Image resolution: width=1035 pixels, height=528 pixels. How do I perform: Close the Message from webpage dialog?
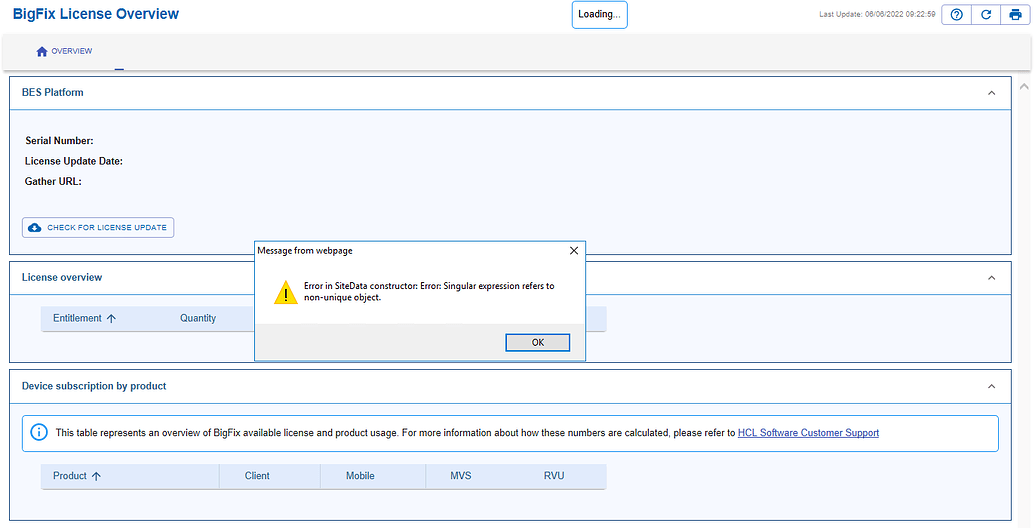click(x=574, y=251)
